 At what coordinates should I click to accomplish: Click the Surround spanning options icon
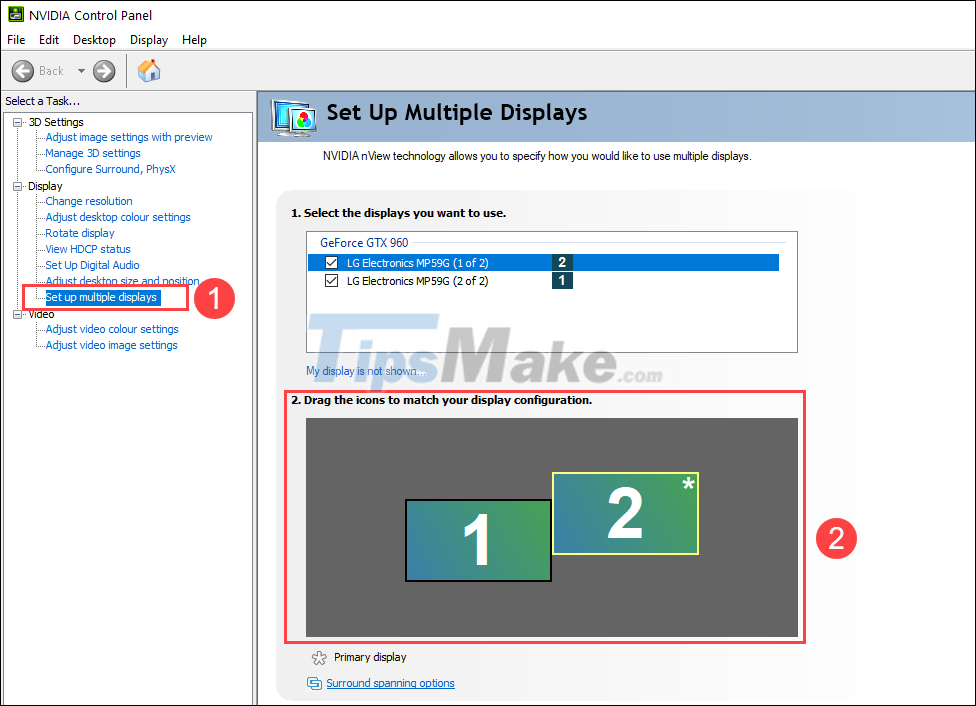313,683
